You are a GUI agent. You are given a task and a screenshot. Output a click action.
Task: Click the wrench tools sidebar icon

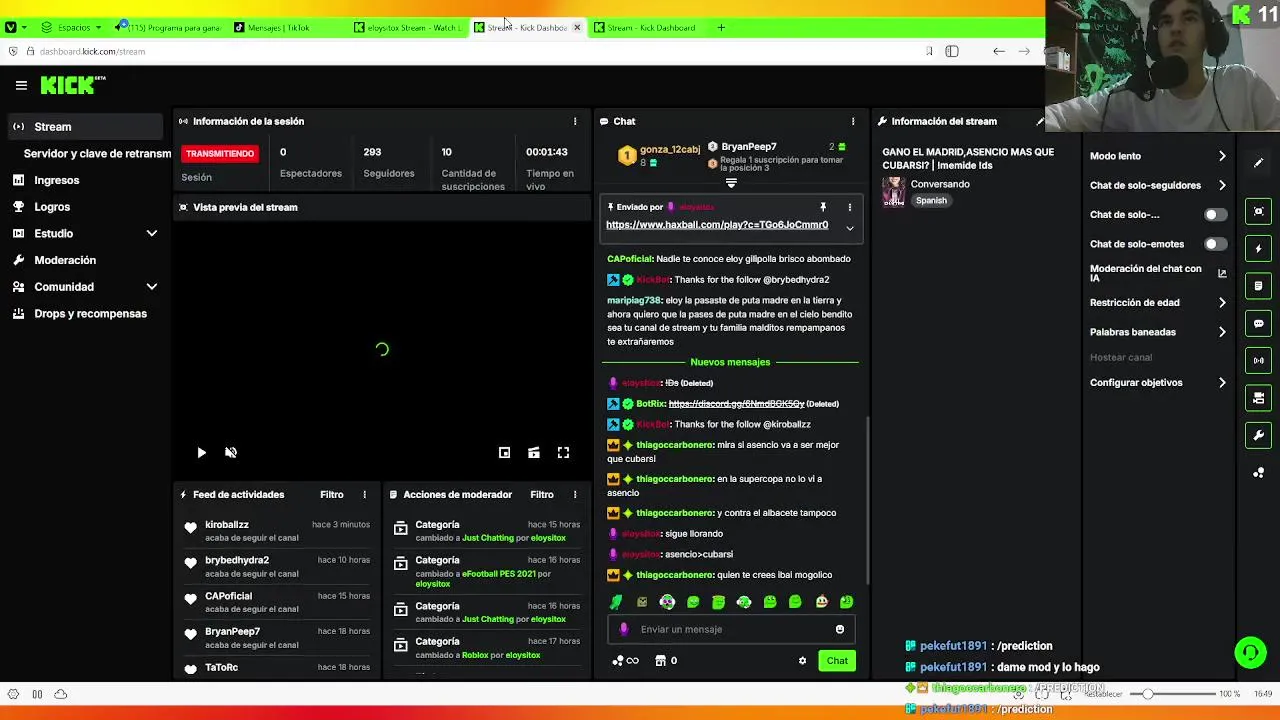tap(1259, 435)
